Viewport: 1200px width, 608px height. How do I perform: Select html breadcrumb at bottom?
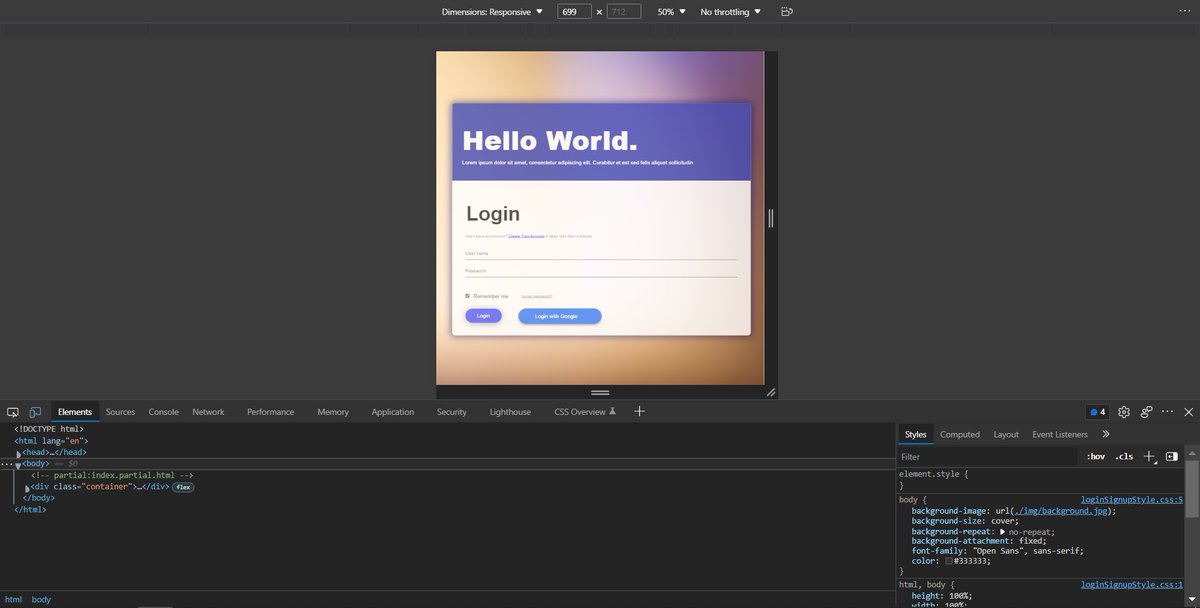13,600
